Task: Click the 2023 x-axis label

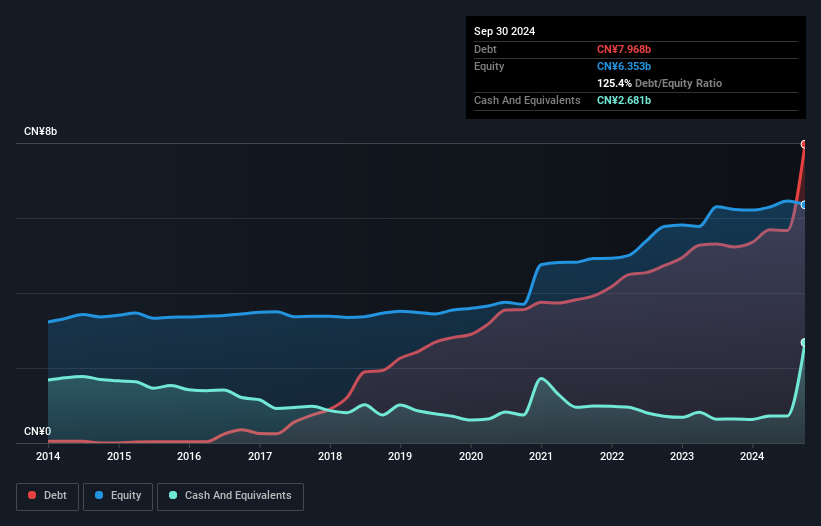Action: (682, 456)
